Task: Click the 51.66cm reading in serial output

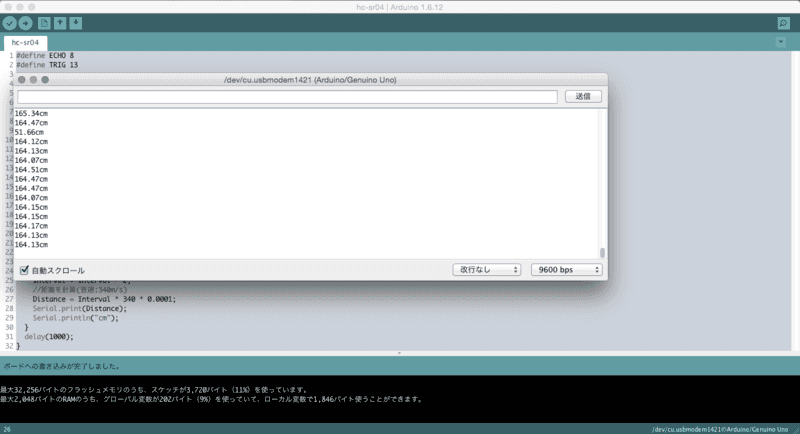Action: click(x=30, y=132)
